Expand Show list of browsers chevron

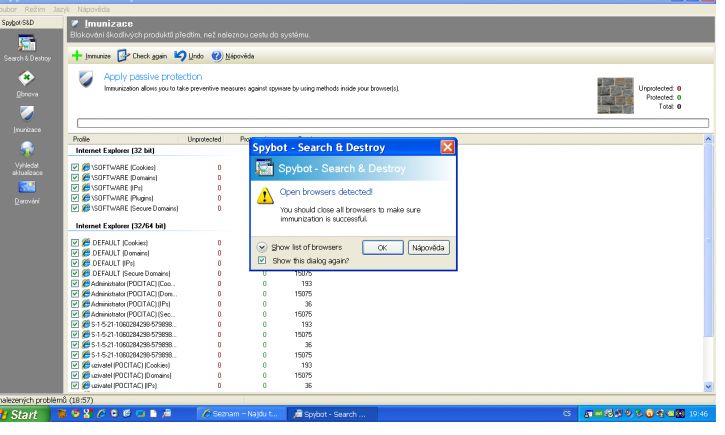pos(262,247)
